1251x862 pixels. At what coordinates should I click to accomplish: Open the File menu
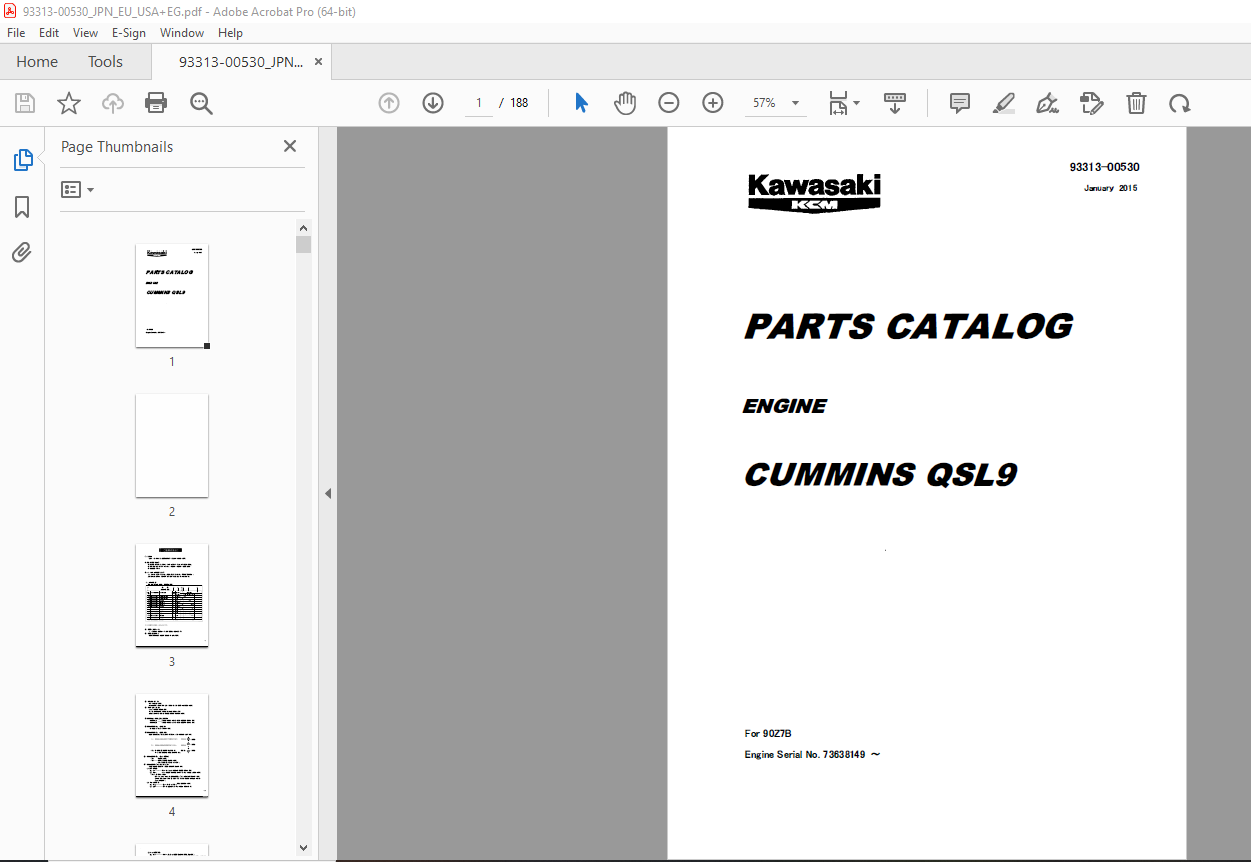coord(16,32)
